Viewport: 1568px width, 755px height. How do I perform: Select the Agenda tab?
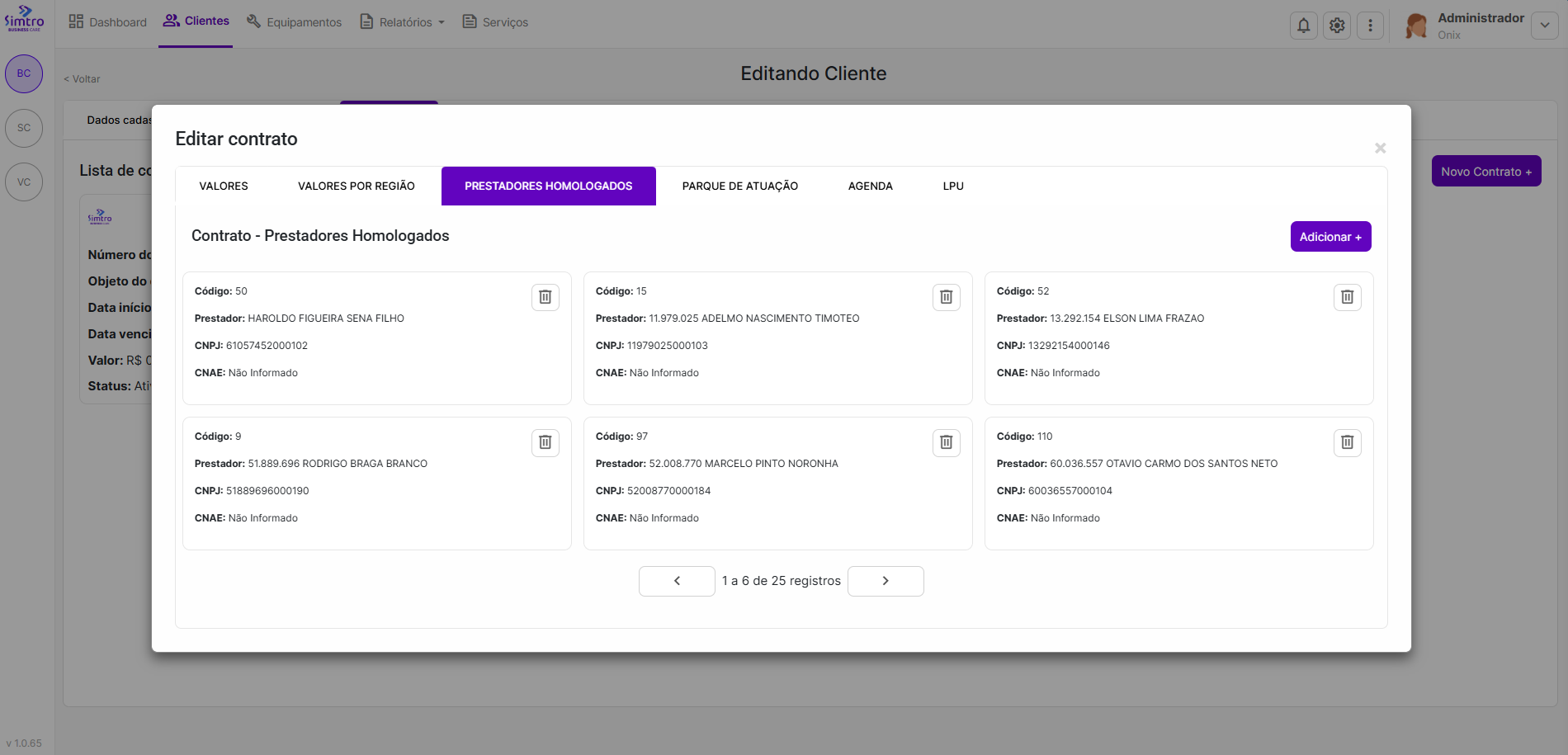pyautogui.click(x=870, y=186)
